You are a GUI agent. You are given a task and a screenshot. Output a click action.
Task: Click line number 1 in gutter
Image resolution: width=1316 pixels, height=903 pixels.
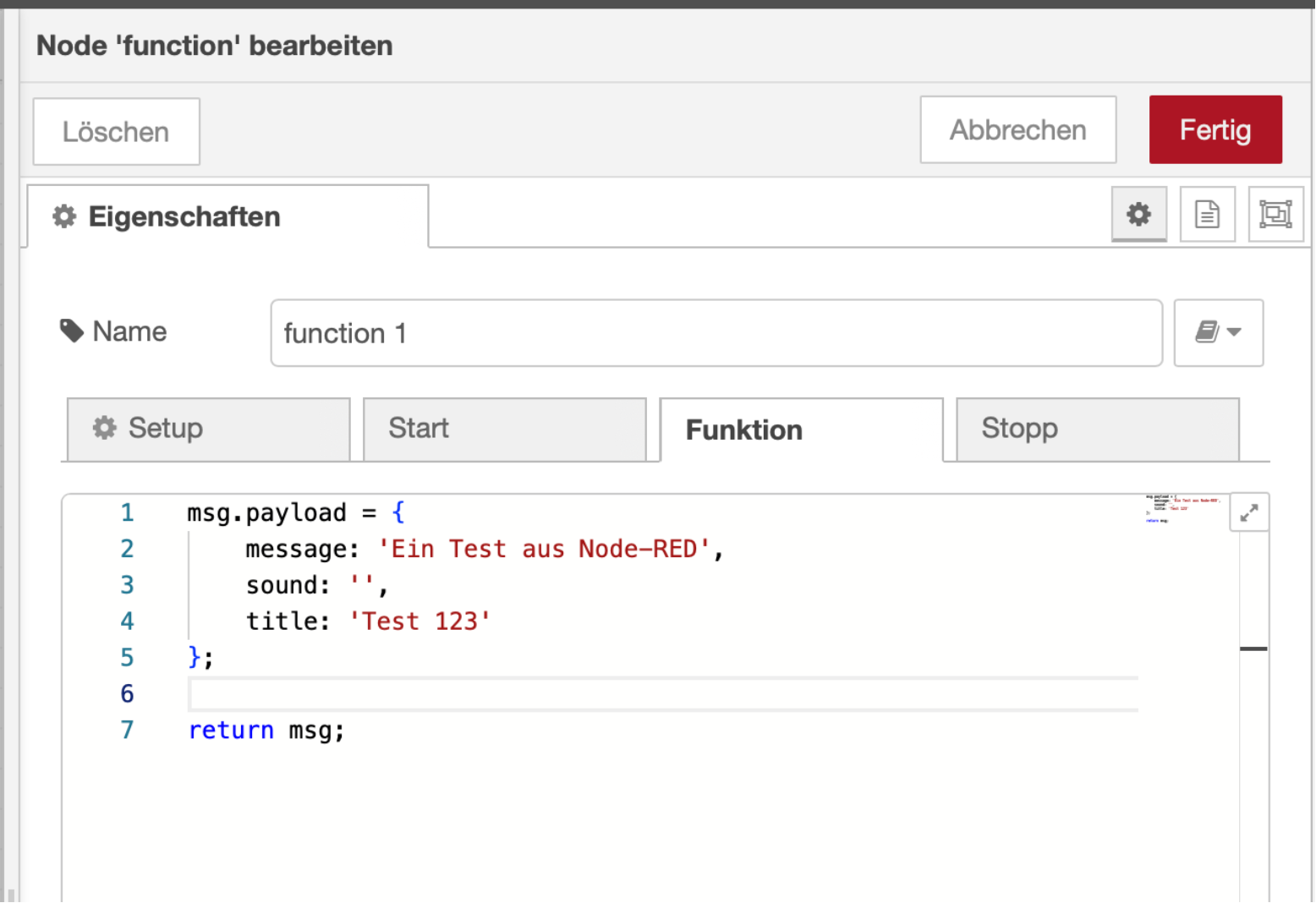[127, 512]
